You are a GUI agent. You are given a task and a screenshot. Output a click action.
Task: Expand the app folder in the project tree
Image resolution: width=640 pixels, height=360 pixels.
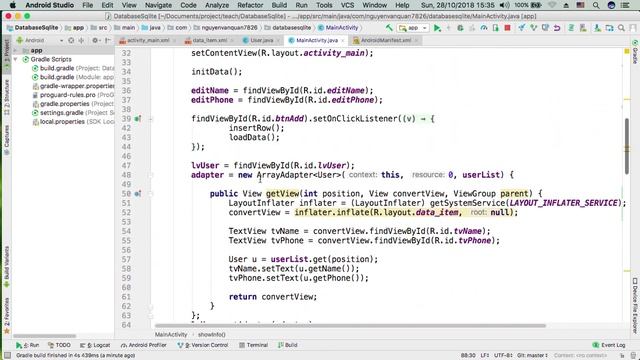(x=16, y=51)
